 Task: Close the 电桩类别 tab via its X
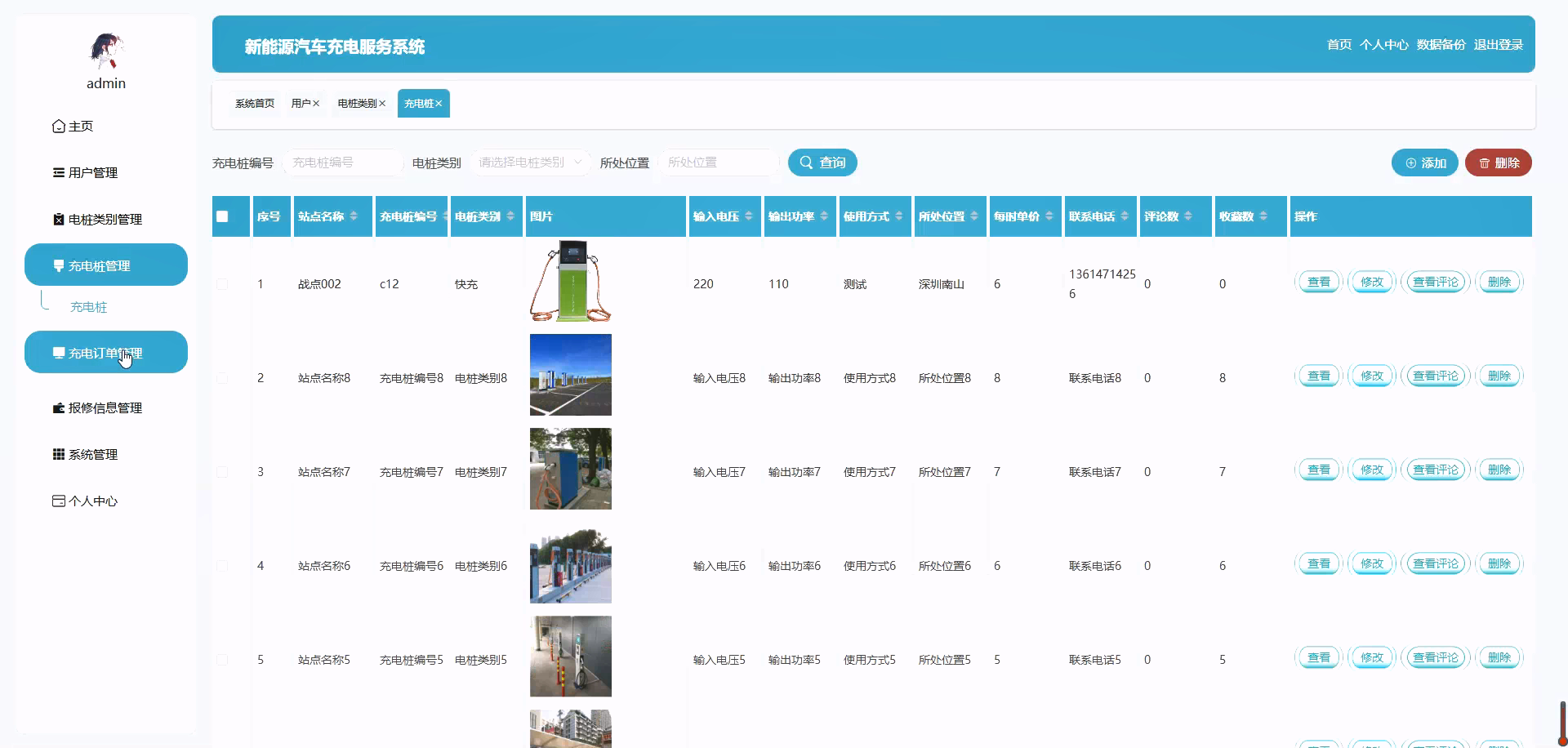pyautogui.click(x=381, y=104)
